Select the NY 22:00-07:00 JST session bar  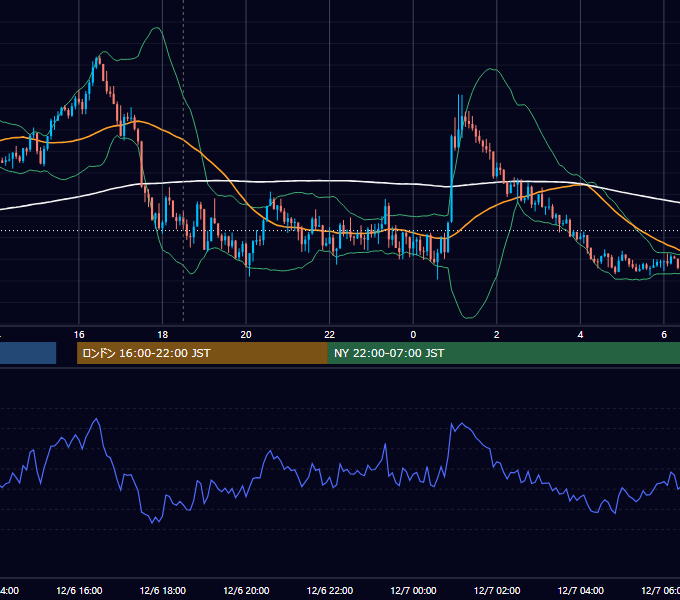[503, 353]
